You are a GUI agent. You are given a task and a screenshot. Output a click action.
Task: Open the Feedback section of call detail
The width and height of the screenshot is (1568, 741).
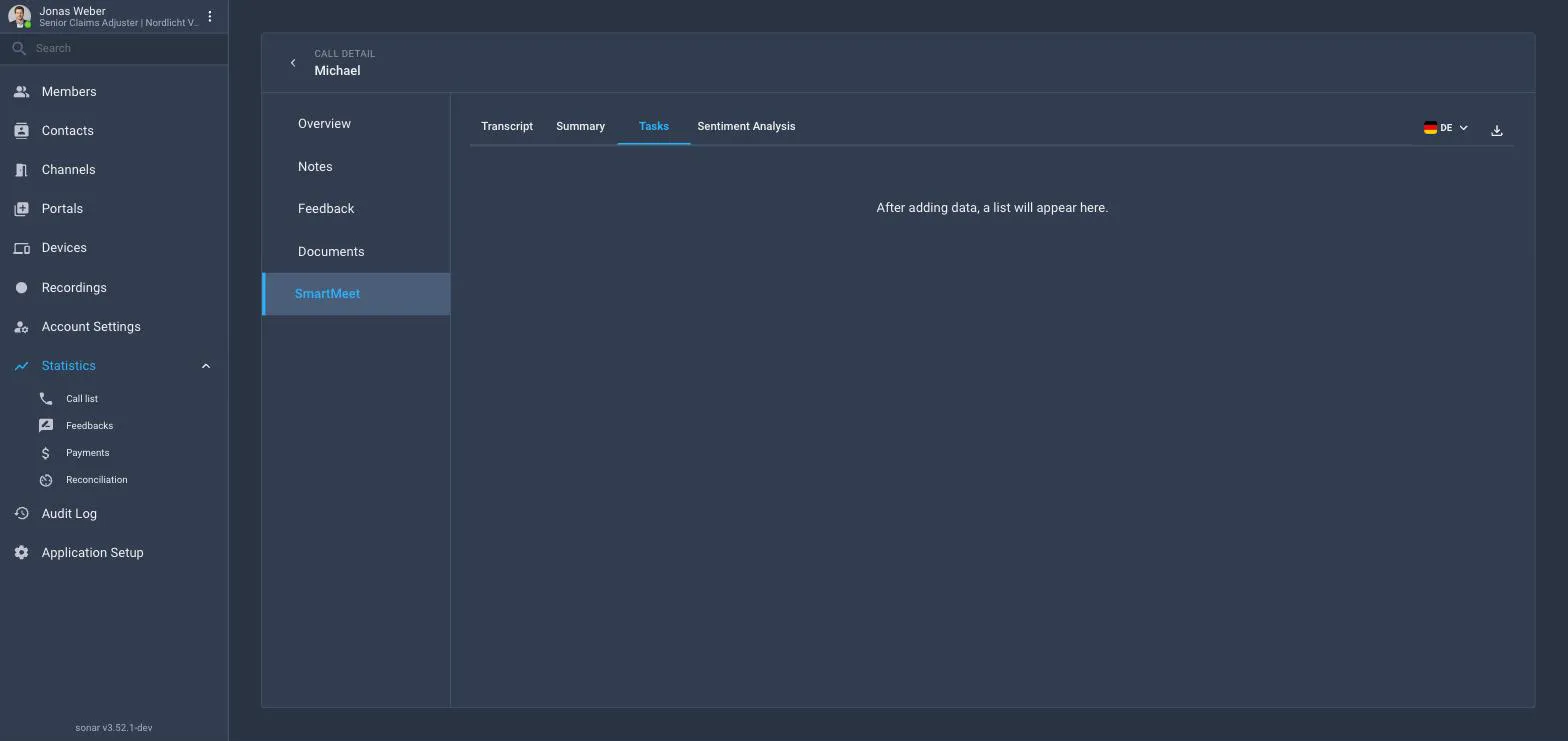(356, 209)
